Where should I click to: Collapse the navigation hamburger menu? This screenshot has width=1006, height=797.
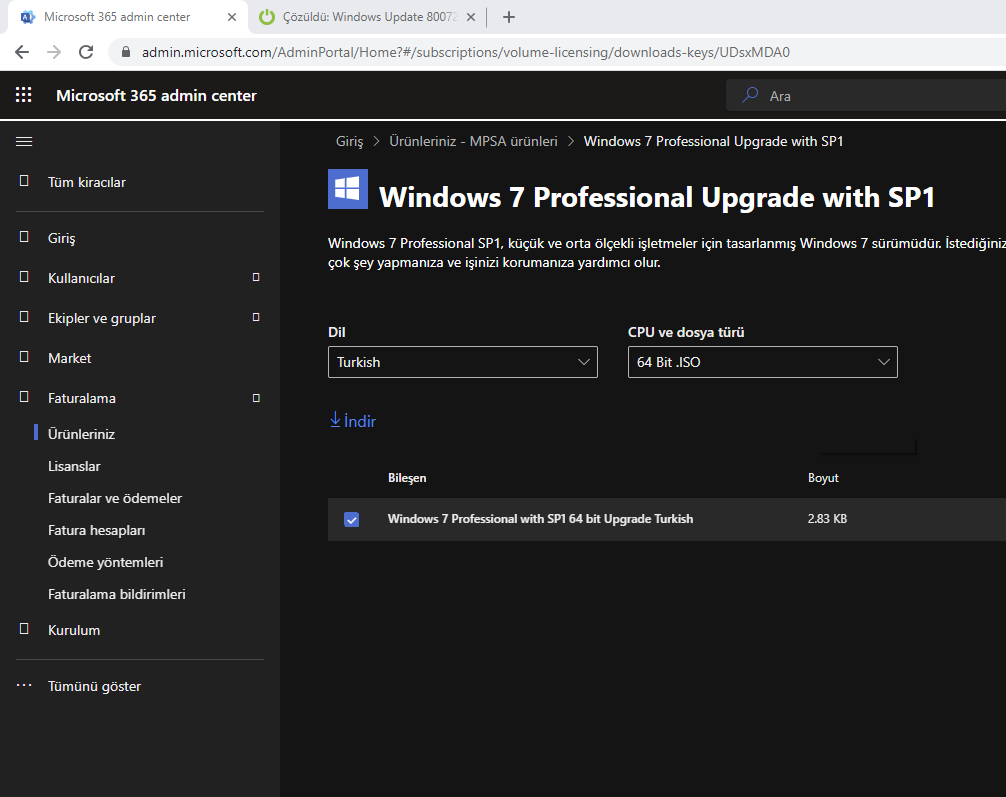(24, 141)
